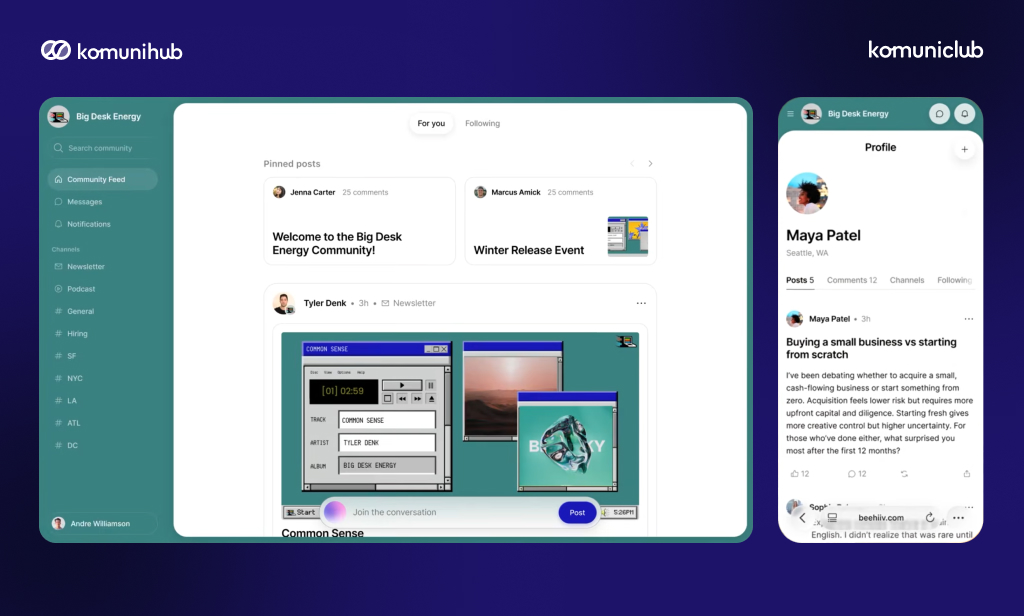The width and height of the screenshot is (1024, 616).
Task: Click the beehiiv.com address bar
Action: (x=881, y=517)
